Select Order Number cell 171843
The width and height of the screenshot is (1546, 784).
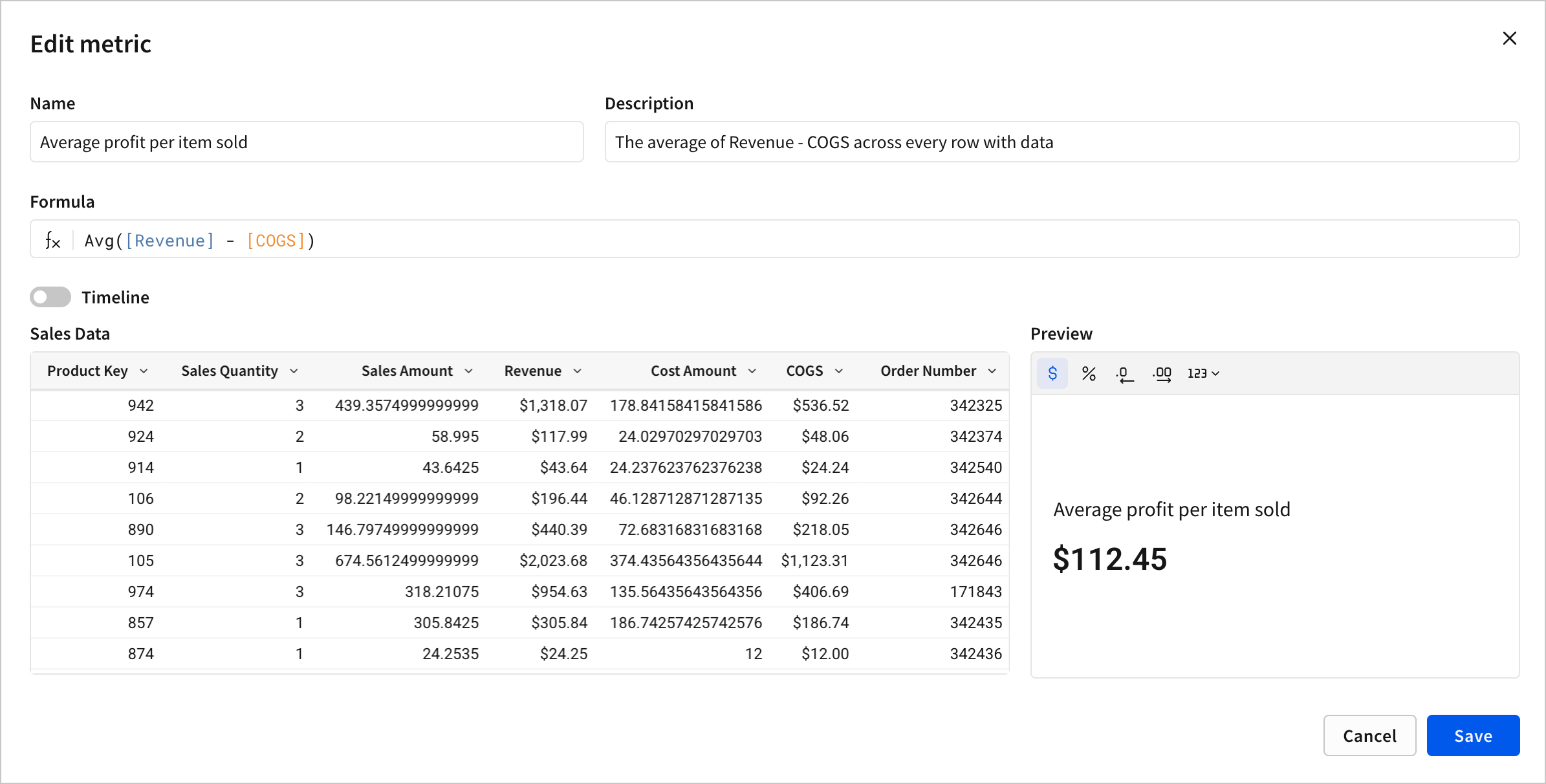click(x=975, y=592)
